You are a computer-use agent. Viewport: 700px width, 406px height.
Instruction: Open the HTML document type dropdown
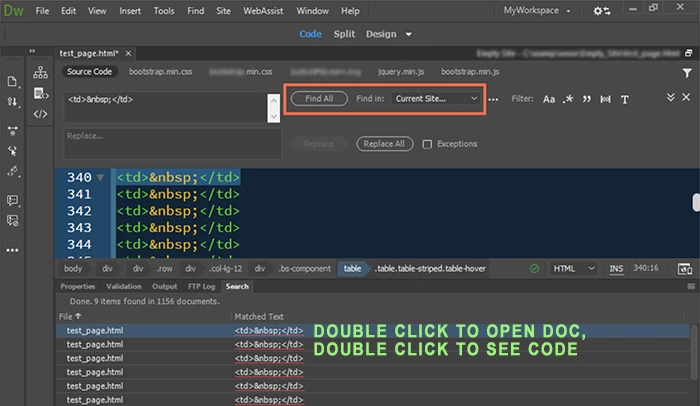tap(574, 268)
